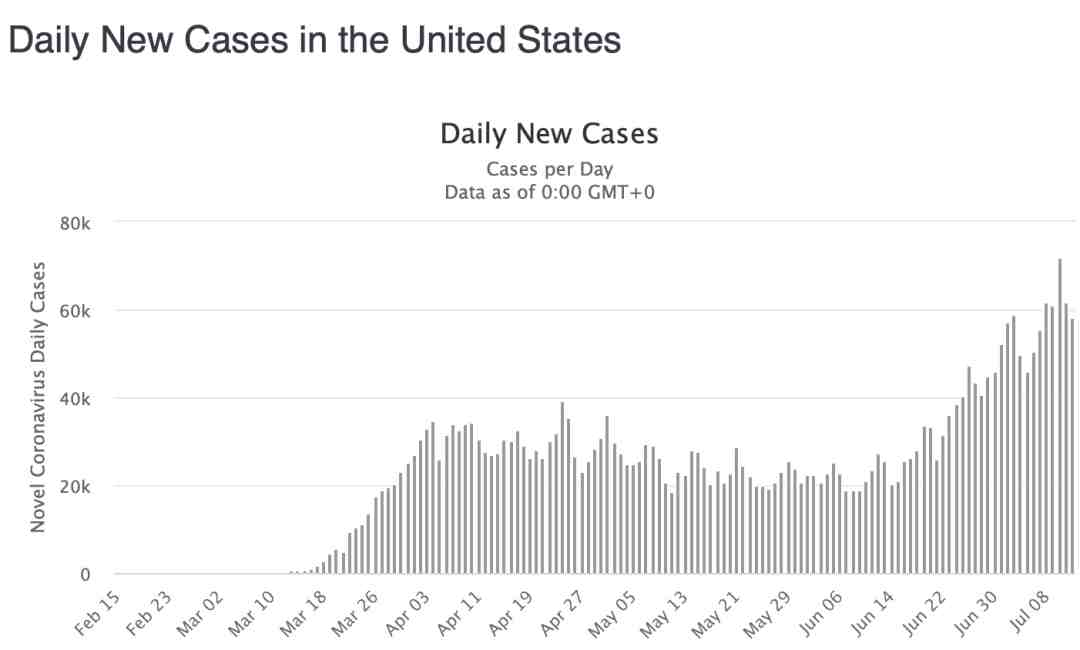Viewport: 1080px width, 650px height.
Task: Click the 80k y-axis label
Action: (75, 224)
